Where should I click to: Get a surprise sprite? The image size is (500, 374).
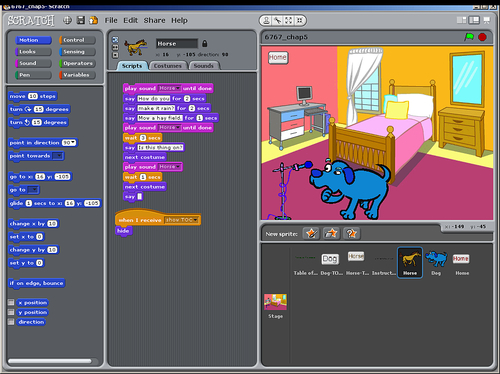(x=351, y=233)
